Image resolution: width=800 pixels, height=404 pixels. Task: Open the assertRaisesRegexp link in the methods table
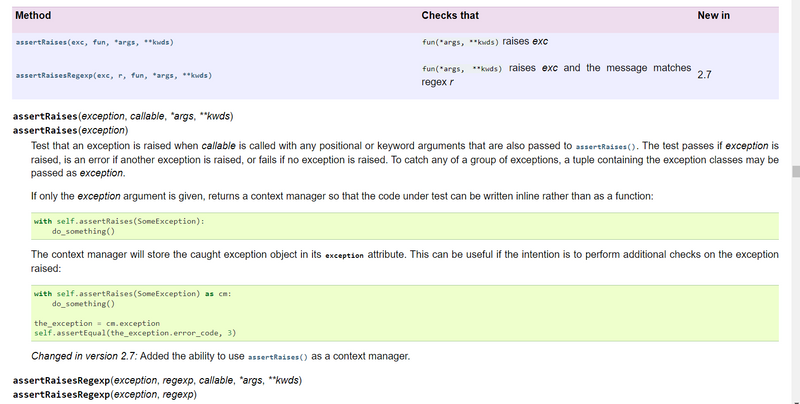(x=113, y=76)
